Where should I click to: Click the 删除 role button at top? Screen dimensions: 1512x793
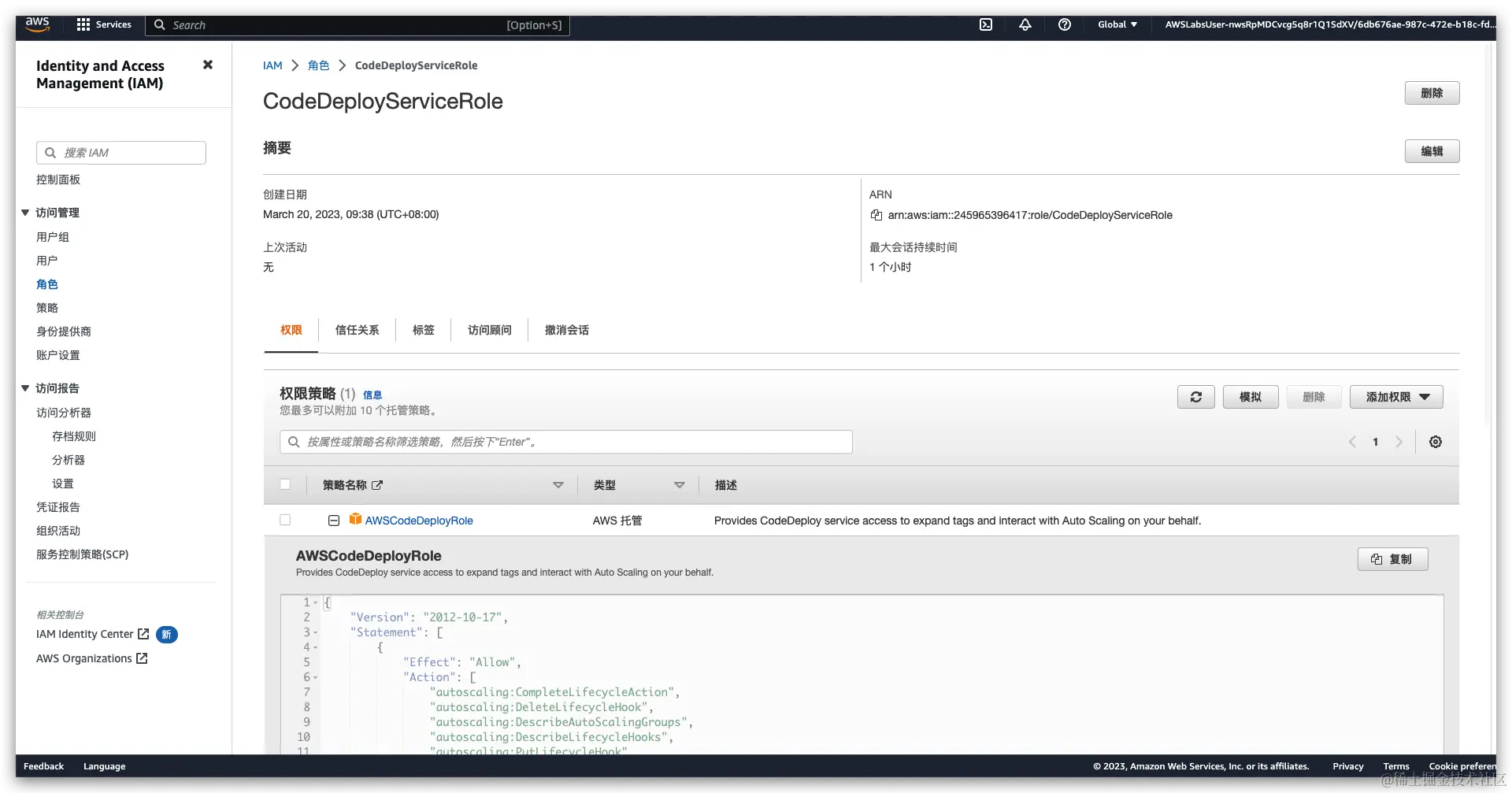point(1432,93)
